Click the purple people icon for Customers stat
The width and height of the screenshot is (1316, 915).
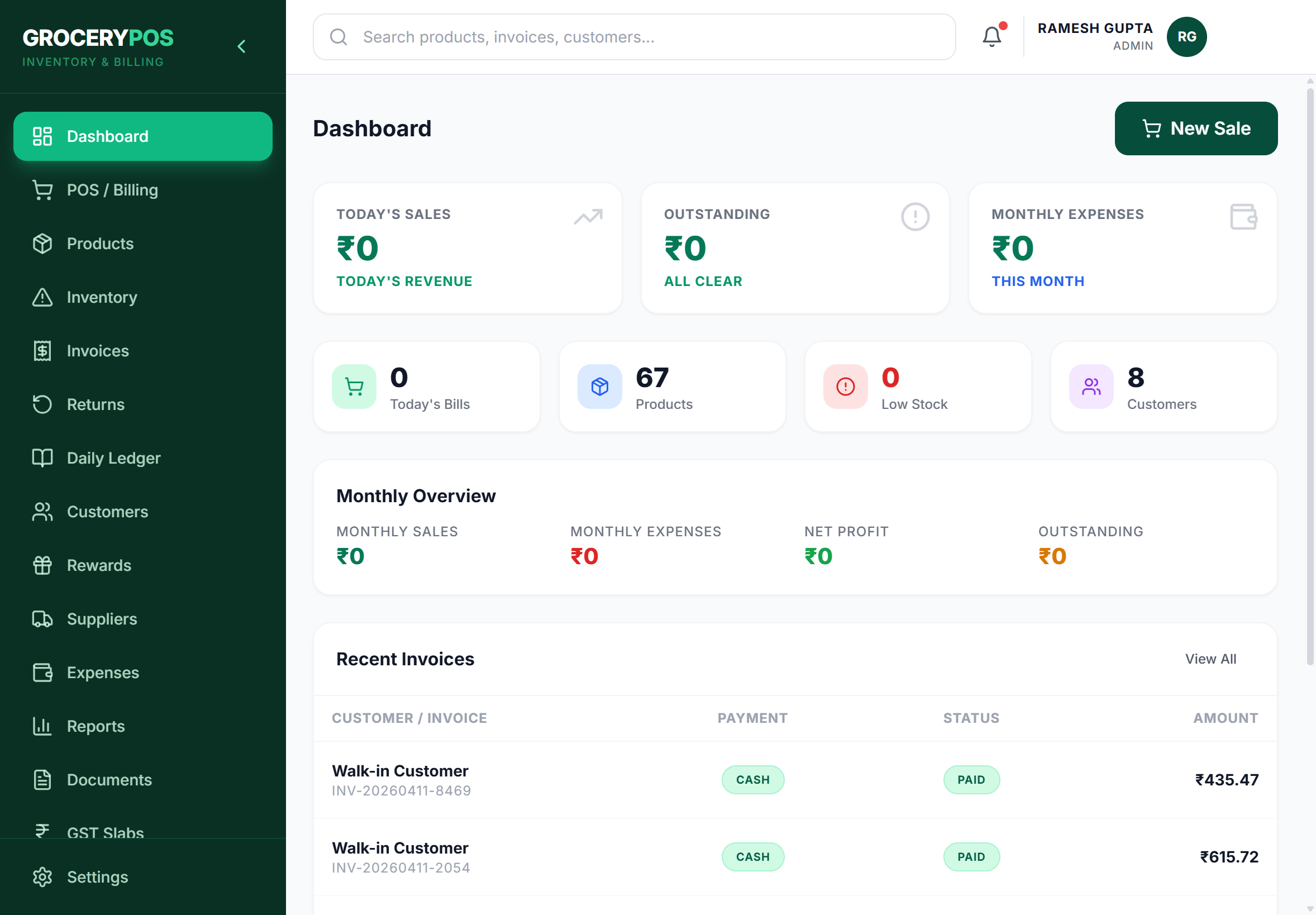point(1091,387)
